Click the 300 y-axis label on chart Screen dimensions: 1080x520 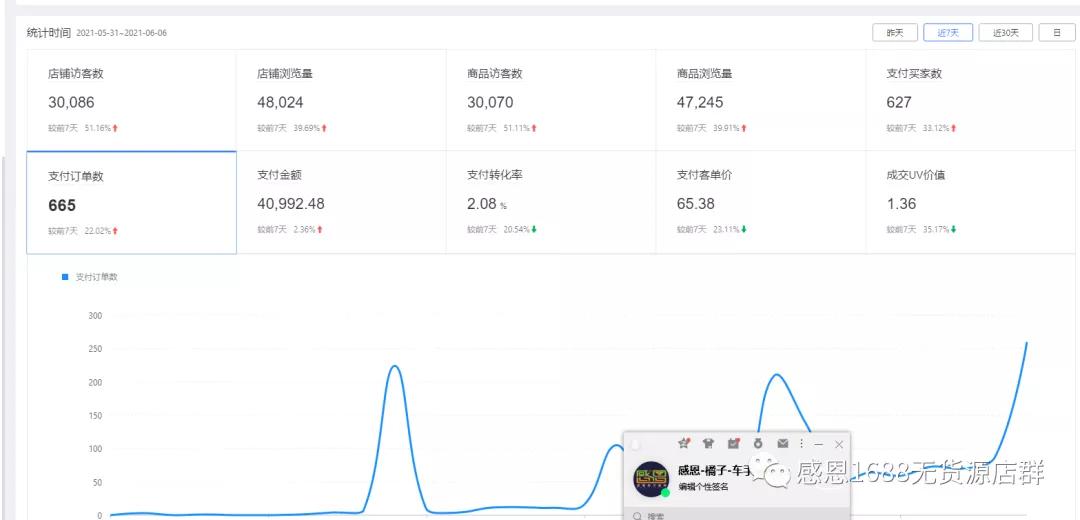[x=95, y=315]
